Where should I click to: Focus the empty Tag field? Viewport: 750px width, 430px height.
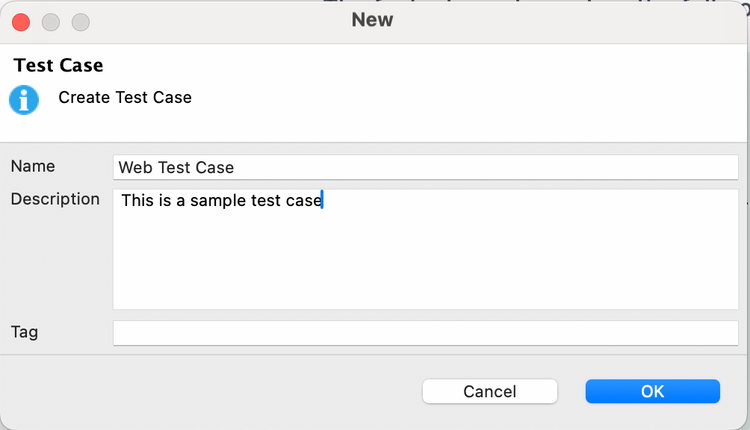pyautogui.click(x=425, y=332)
